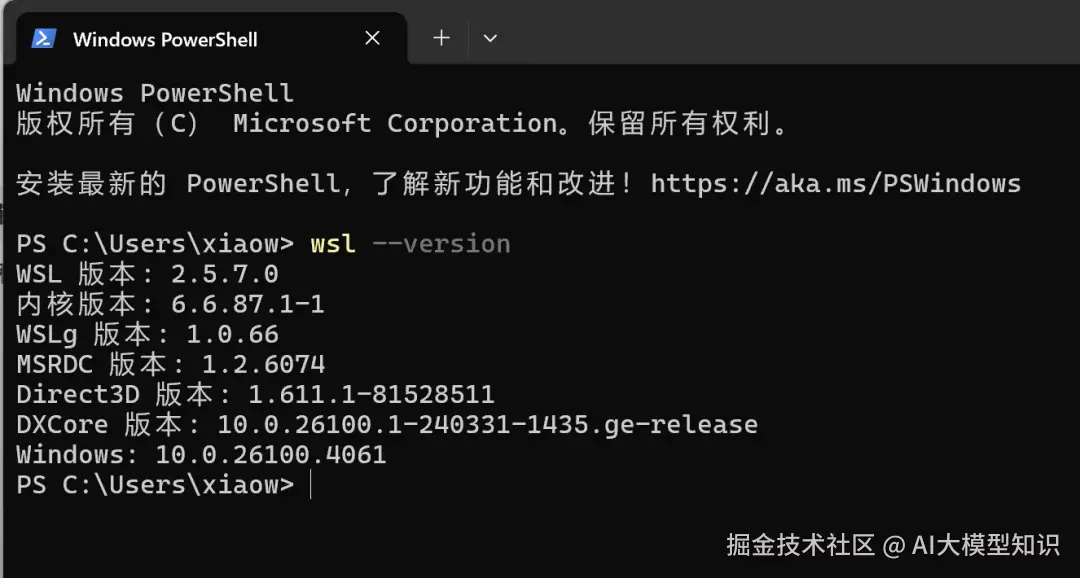
Task: Click the PowerShell icon in the tab
Action: [x=44, y=39]
